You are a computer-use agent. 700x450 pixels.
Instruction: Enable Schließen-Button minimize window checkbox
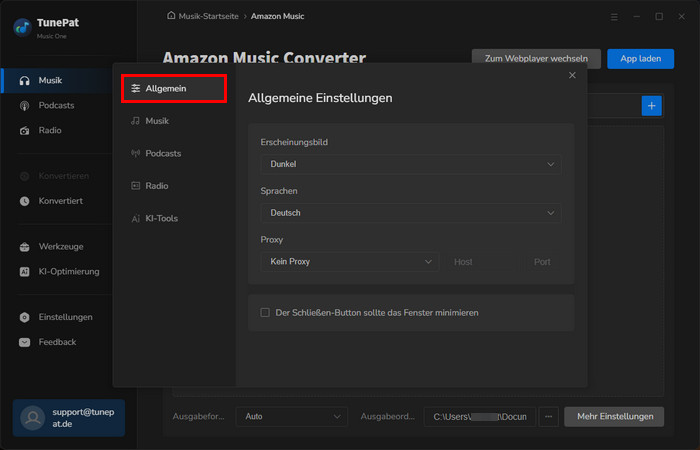pos(265,312)
